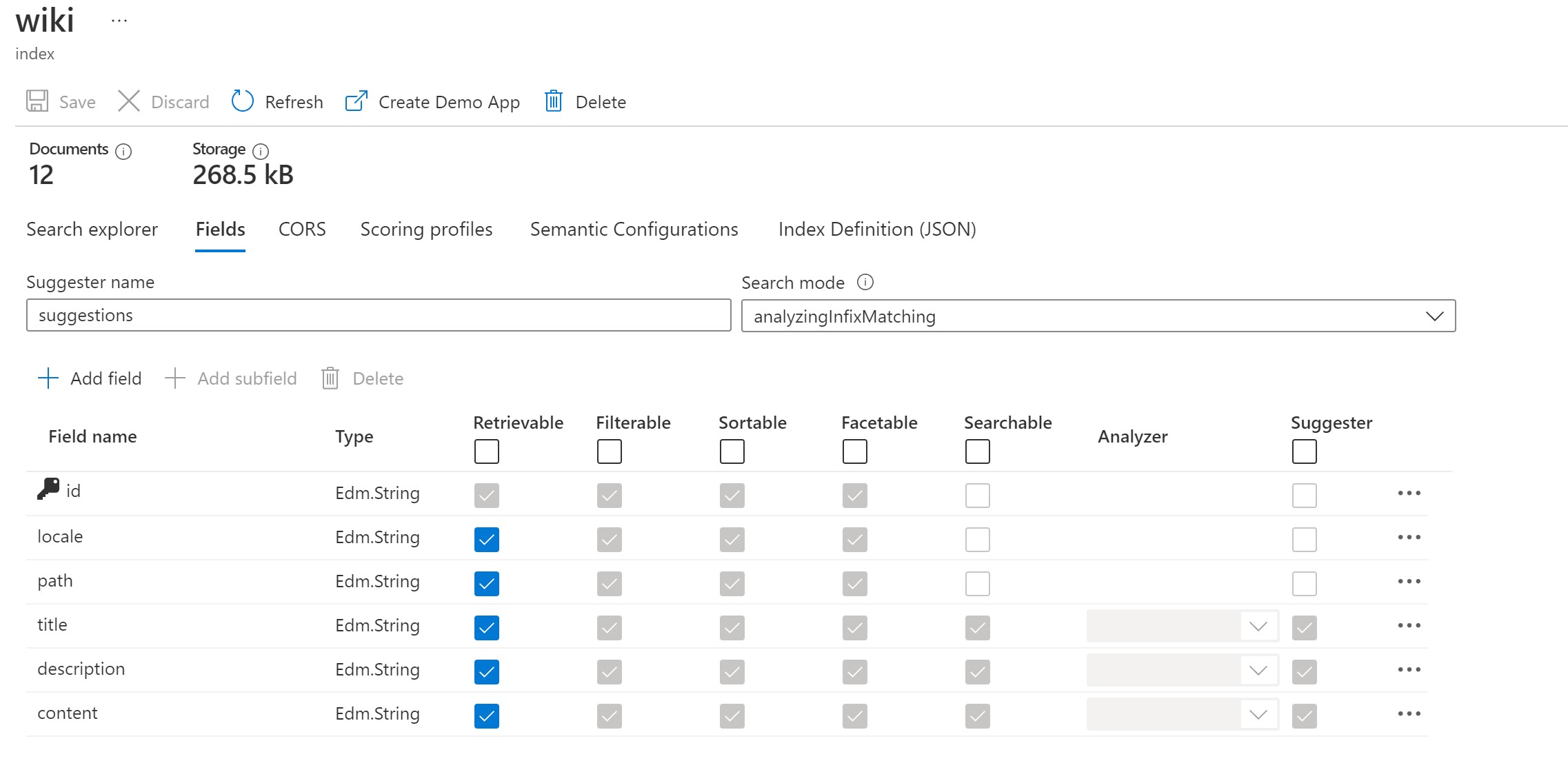1568x772 pixels.
Task: Open the Search mode dropdown
Action: click(1098, 316)
